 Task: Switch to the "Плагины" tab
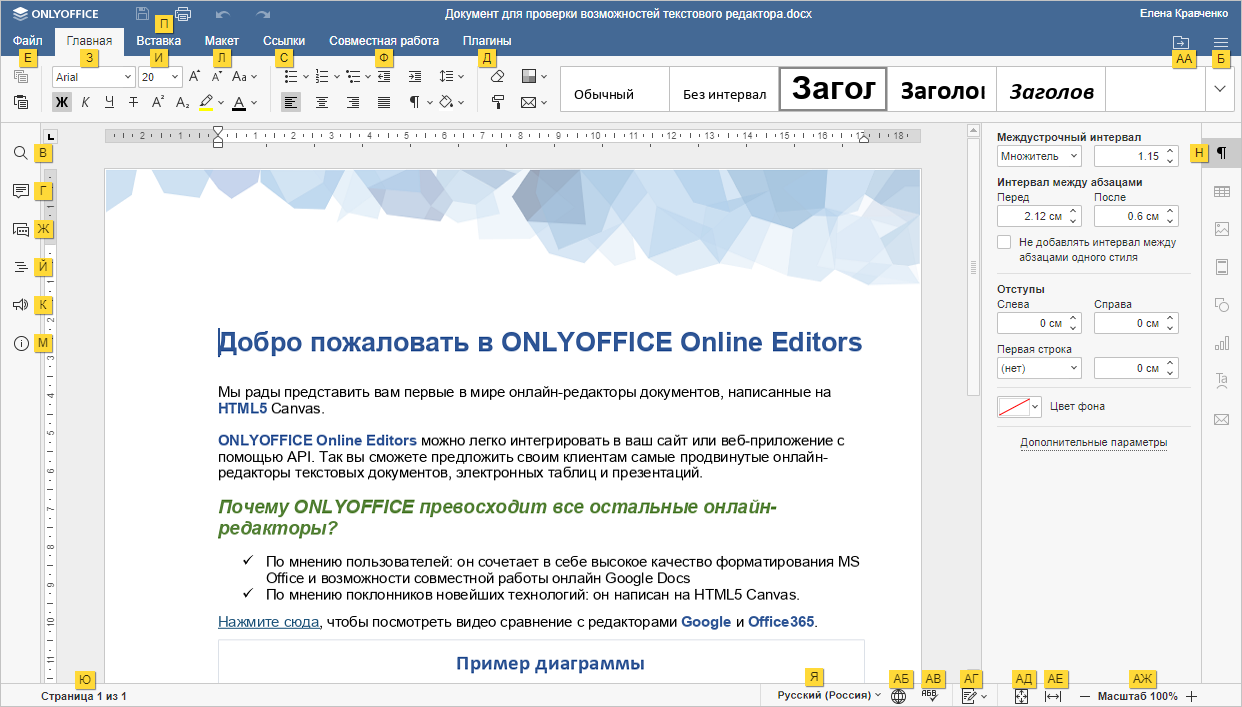coord(487,41)
